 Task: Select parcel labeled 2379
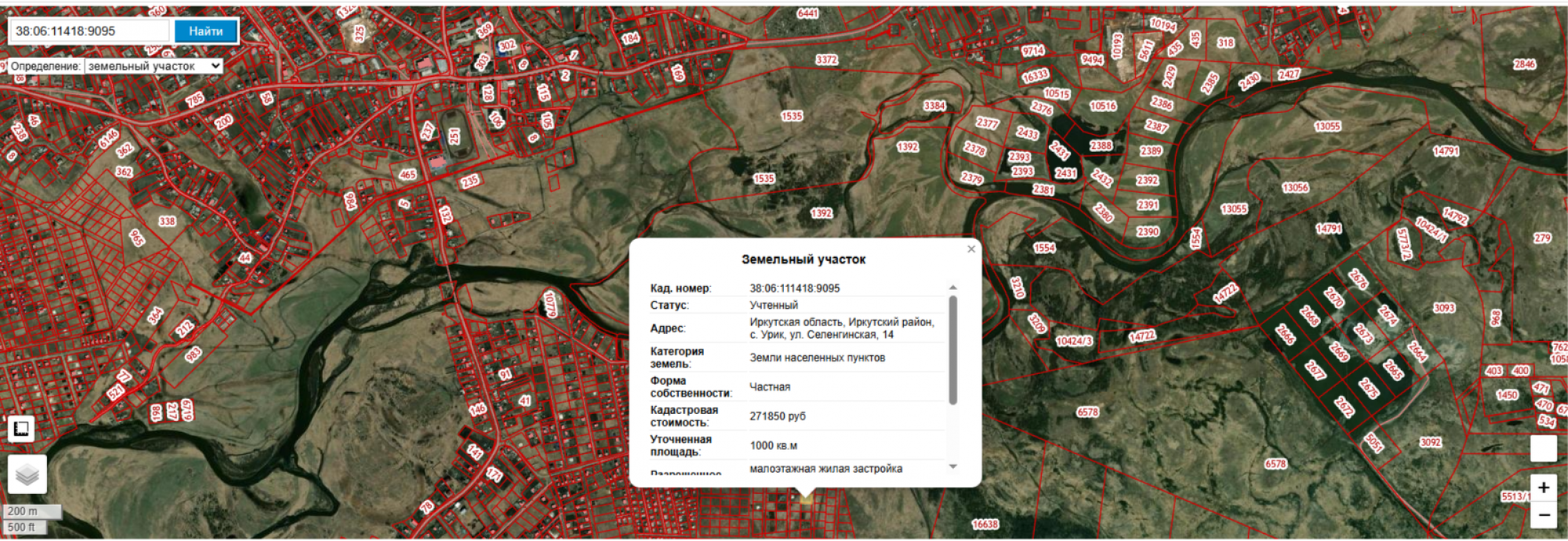(x=971, y=178)
